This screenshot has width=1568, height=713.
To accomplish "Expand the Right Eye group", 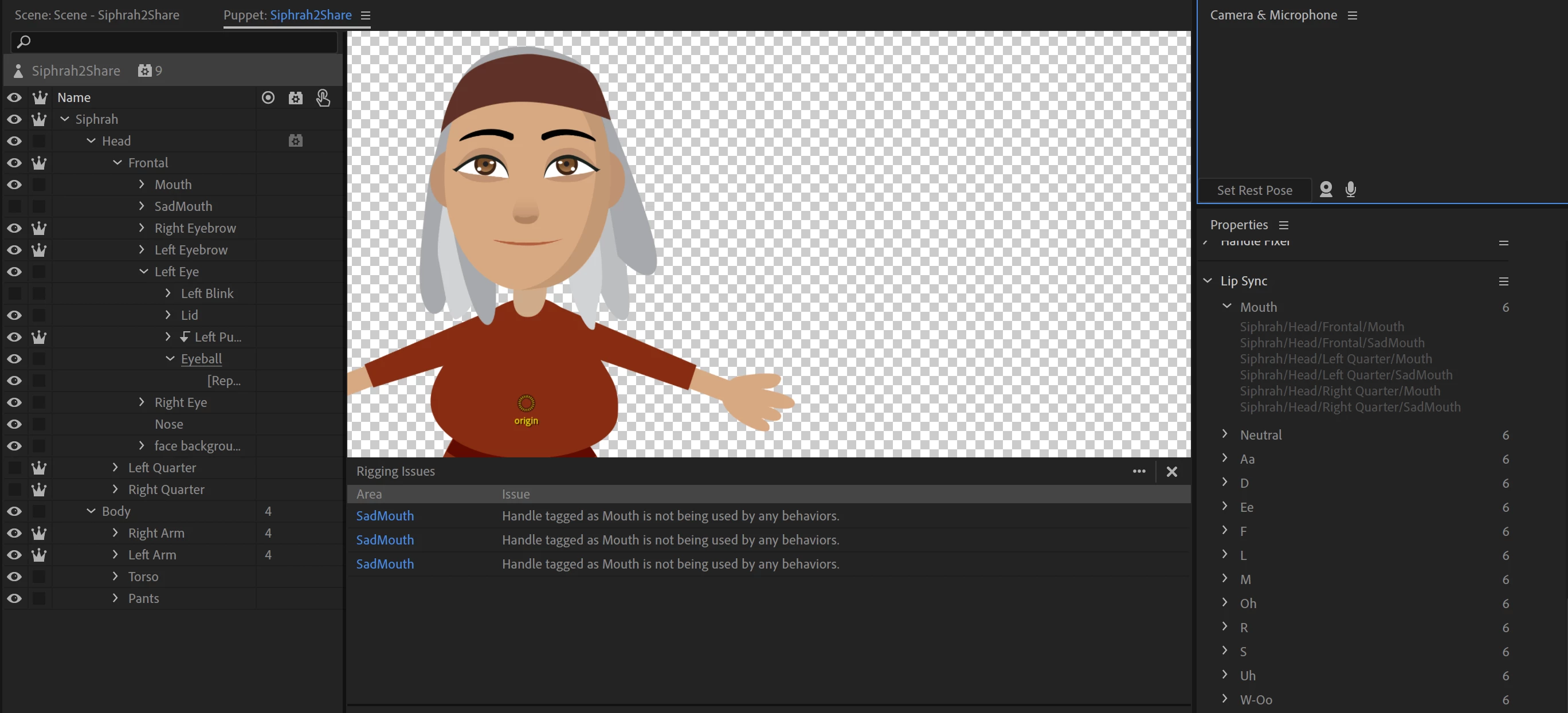I will click(142, 402).
